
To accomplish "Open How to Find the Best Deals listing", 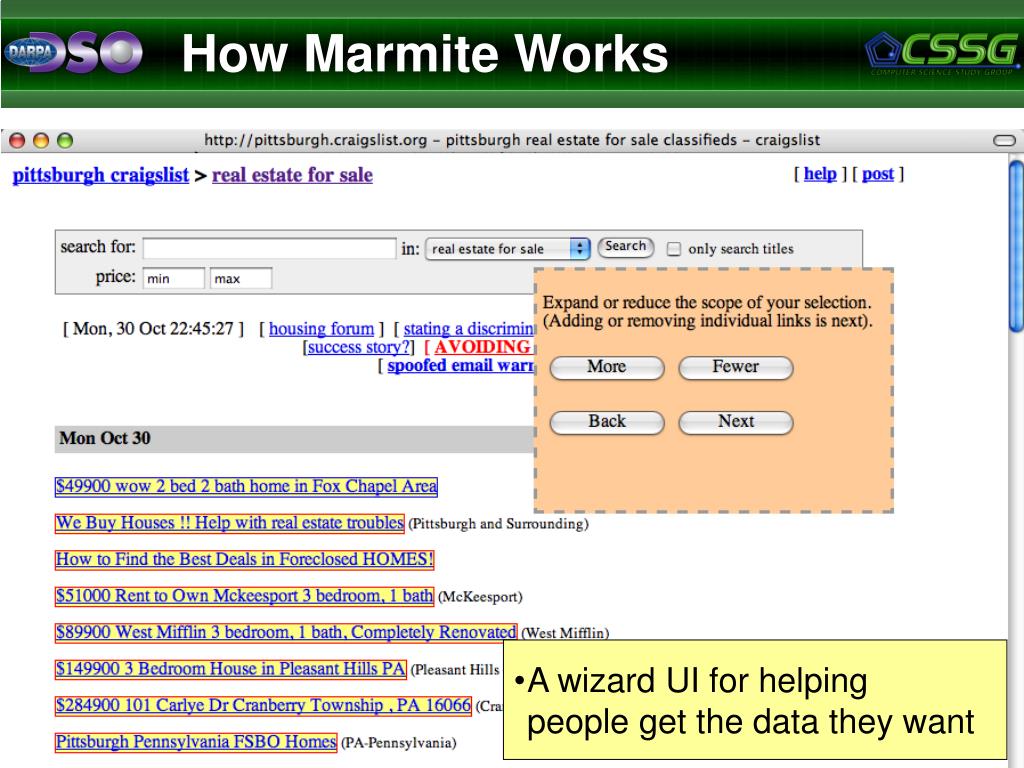I will point(244,560).
